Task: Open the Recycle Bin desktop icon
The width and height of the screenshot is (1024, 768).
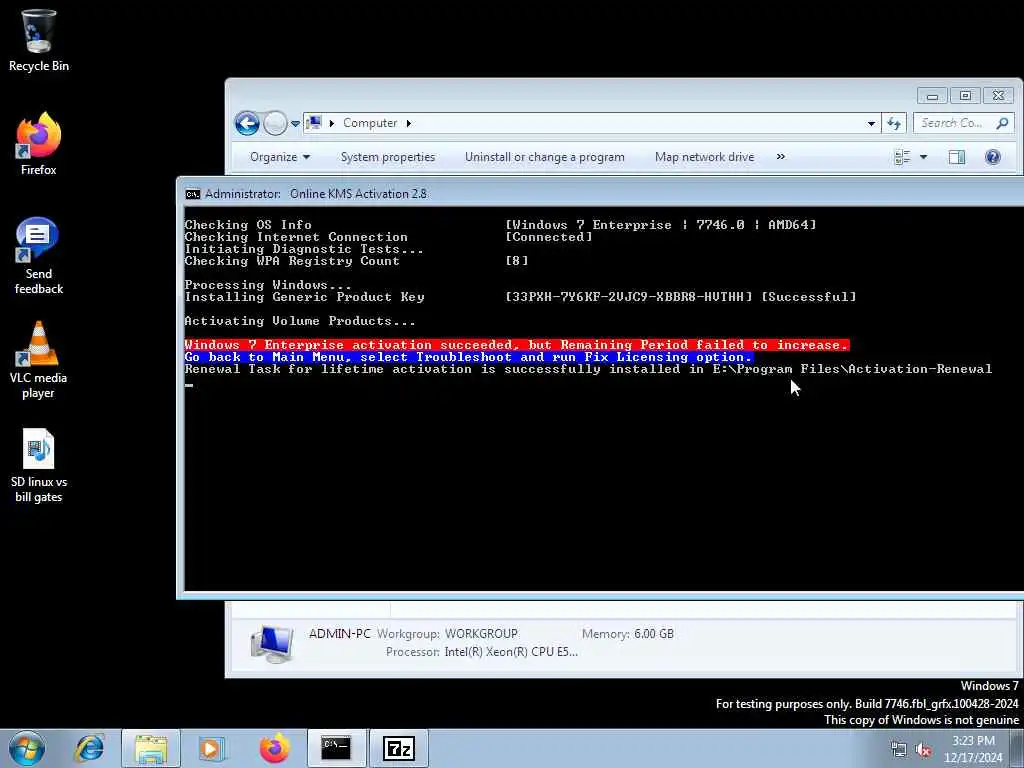Action: 39,40
